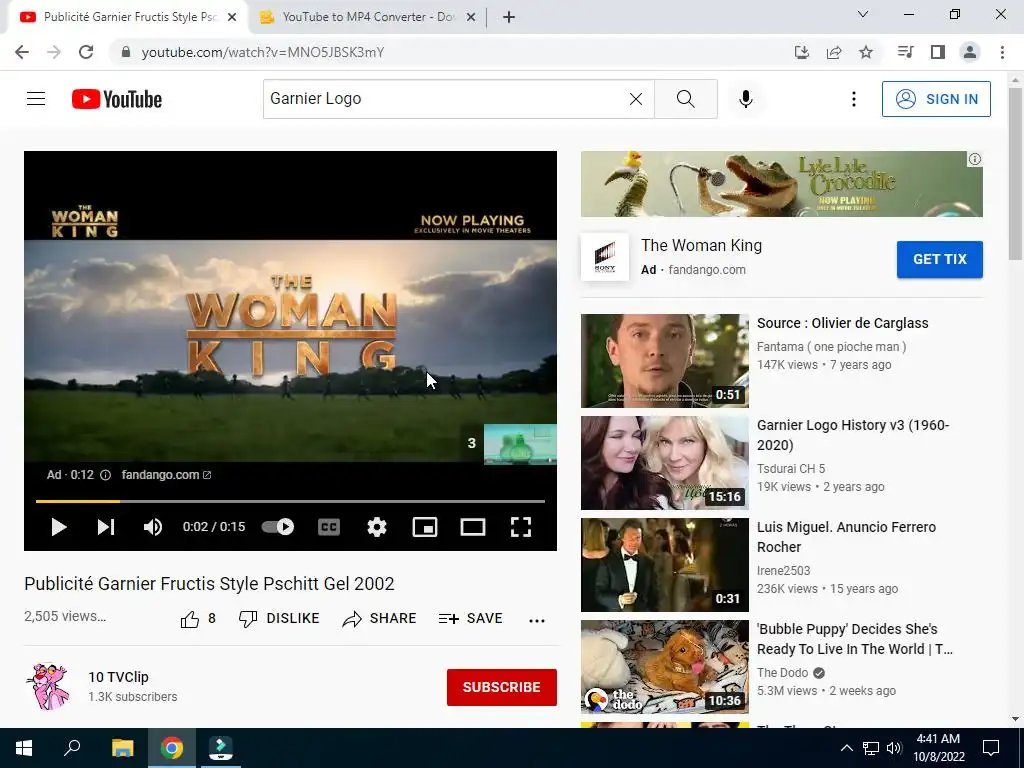Open the YouTube hamburger guide menu
The image size is (1024, 768).
[36, 99]
